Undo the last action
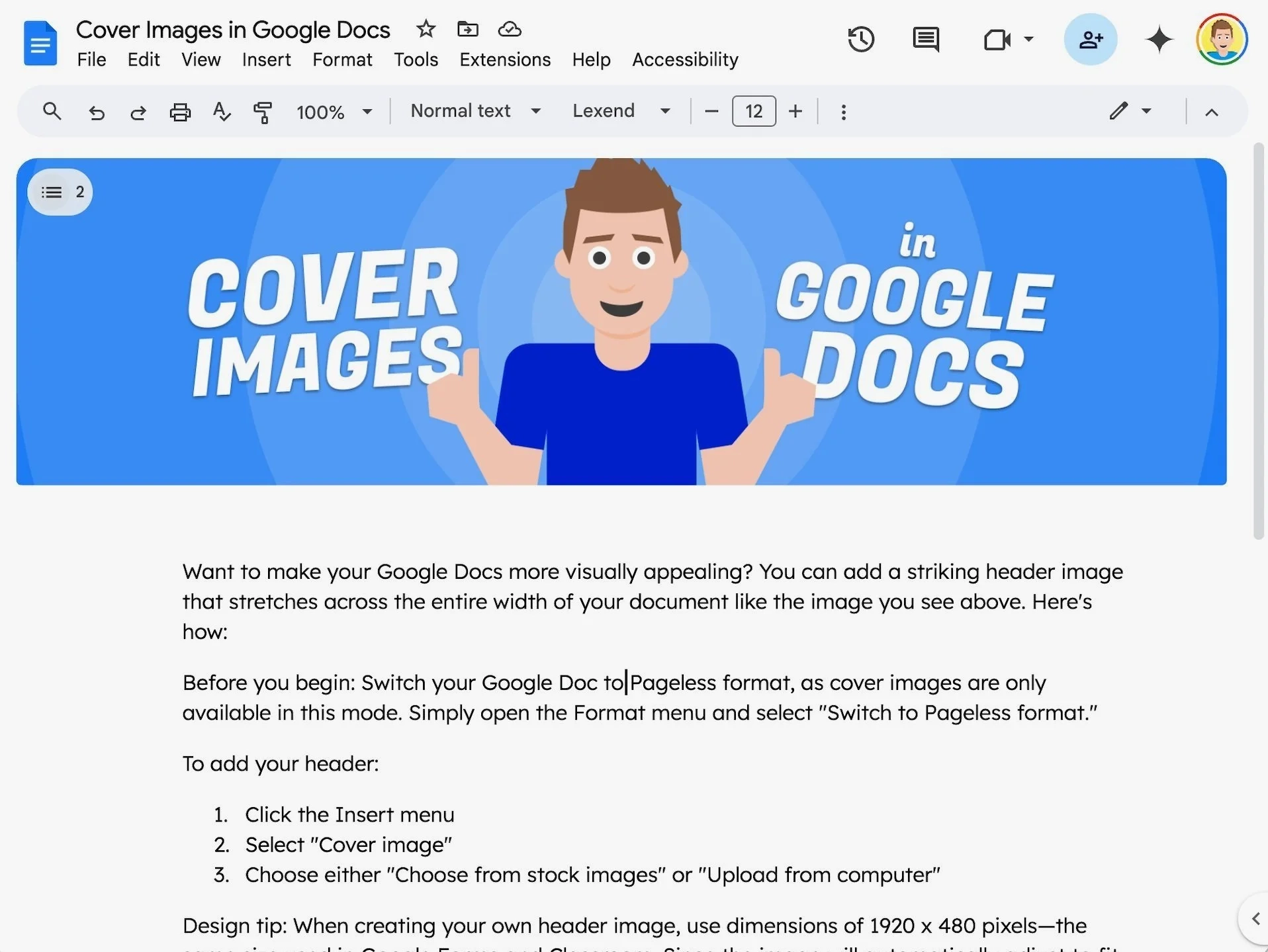The image size is (1268, 952). coord(97,112)
